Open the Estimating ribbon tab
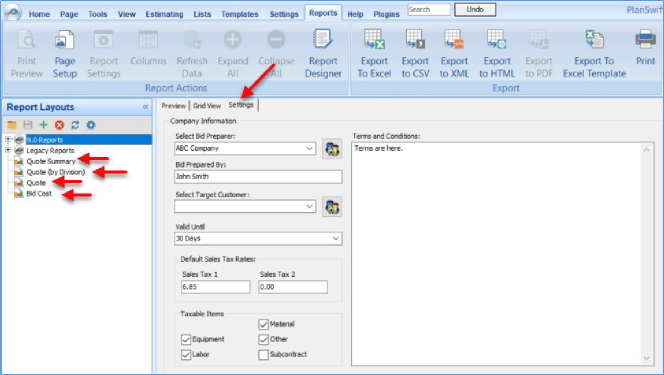664x375 pixels. tap(164, 14)
